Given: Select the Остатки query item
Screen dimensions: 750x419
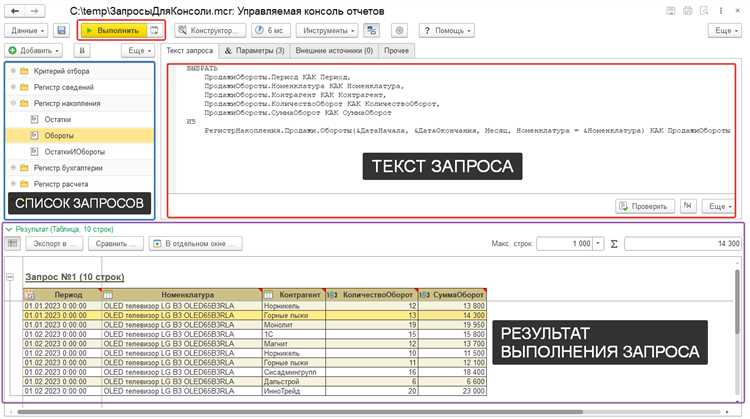Looking at the screenshot, I should coord(80,119).
